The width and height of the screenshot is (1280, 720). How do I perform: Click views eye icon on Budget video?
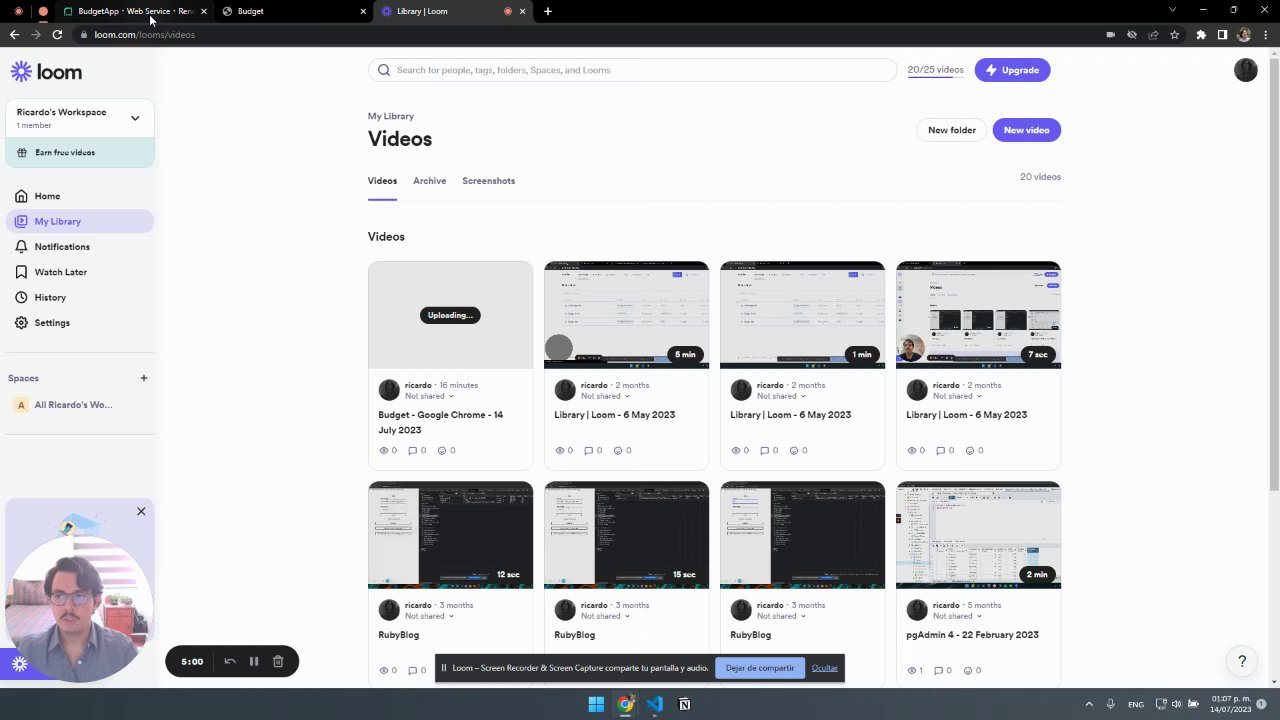[384, 451]
